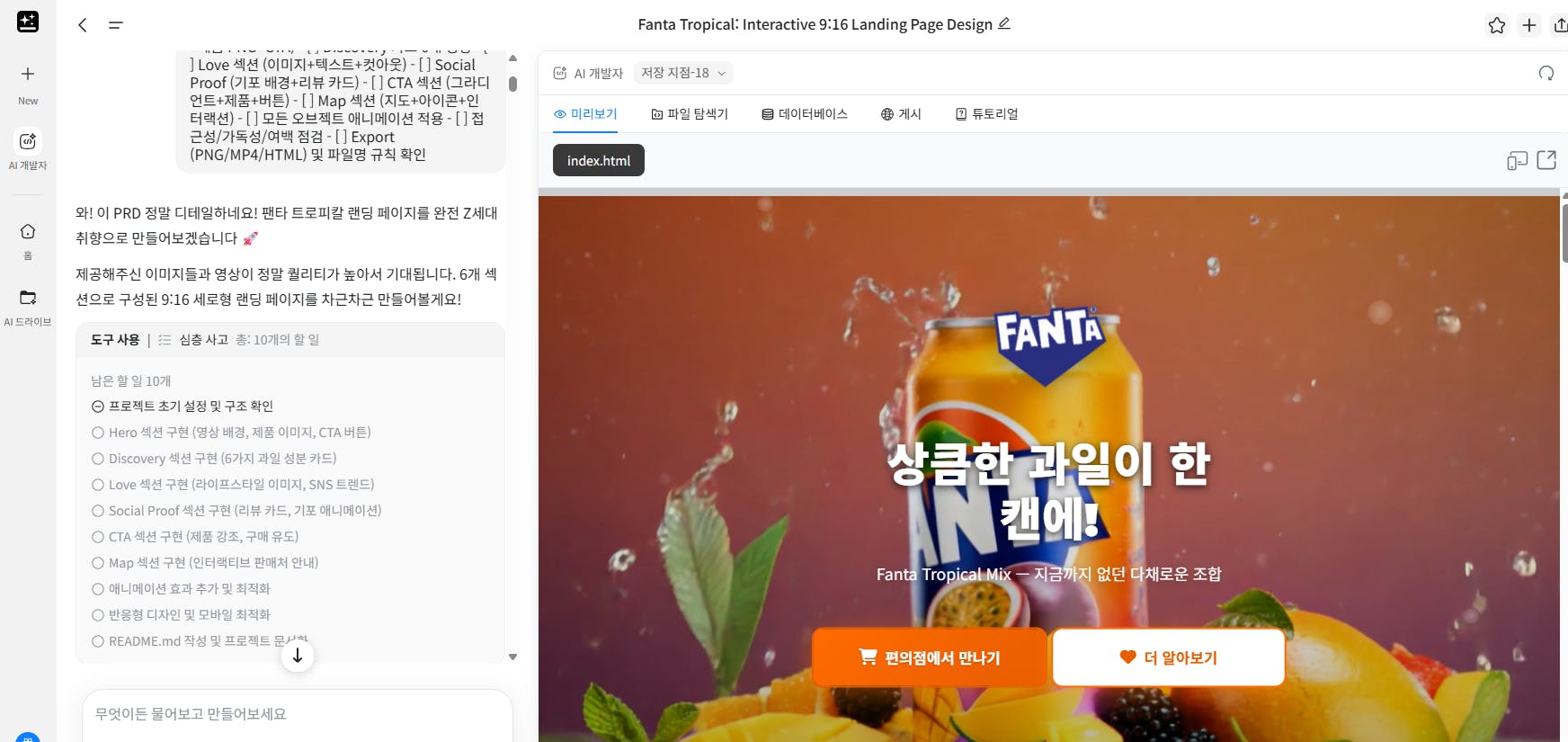Click the Genspark logo icon
Viewport: 1568px width, 742px height.
pos(28,22)
